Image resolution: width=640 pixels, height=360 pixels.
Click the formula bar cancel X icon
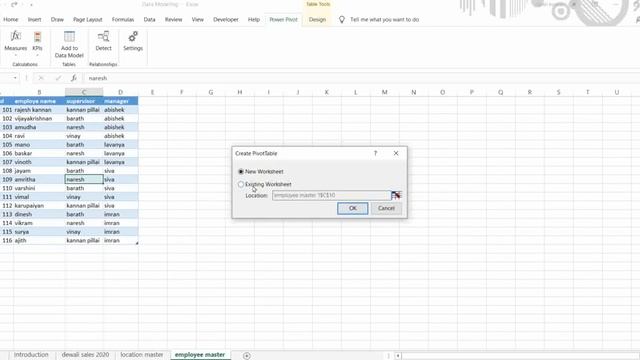(x=41, y=78)
